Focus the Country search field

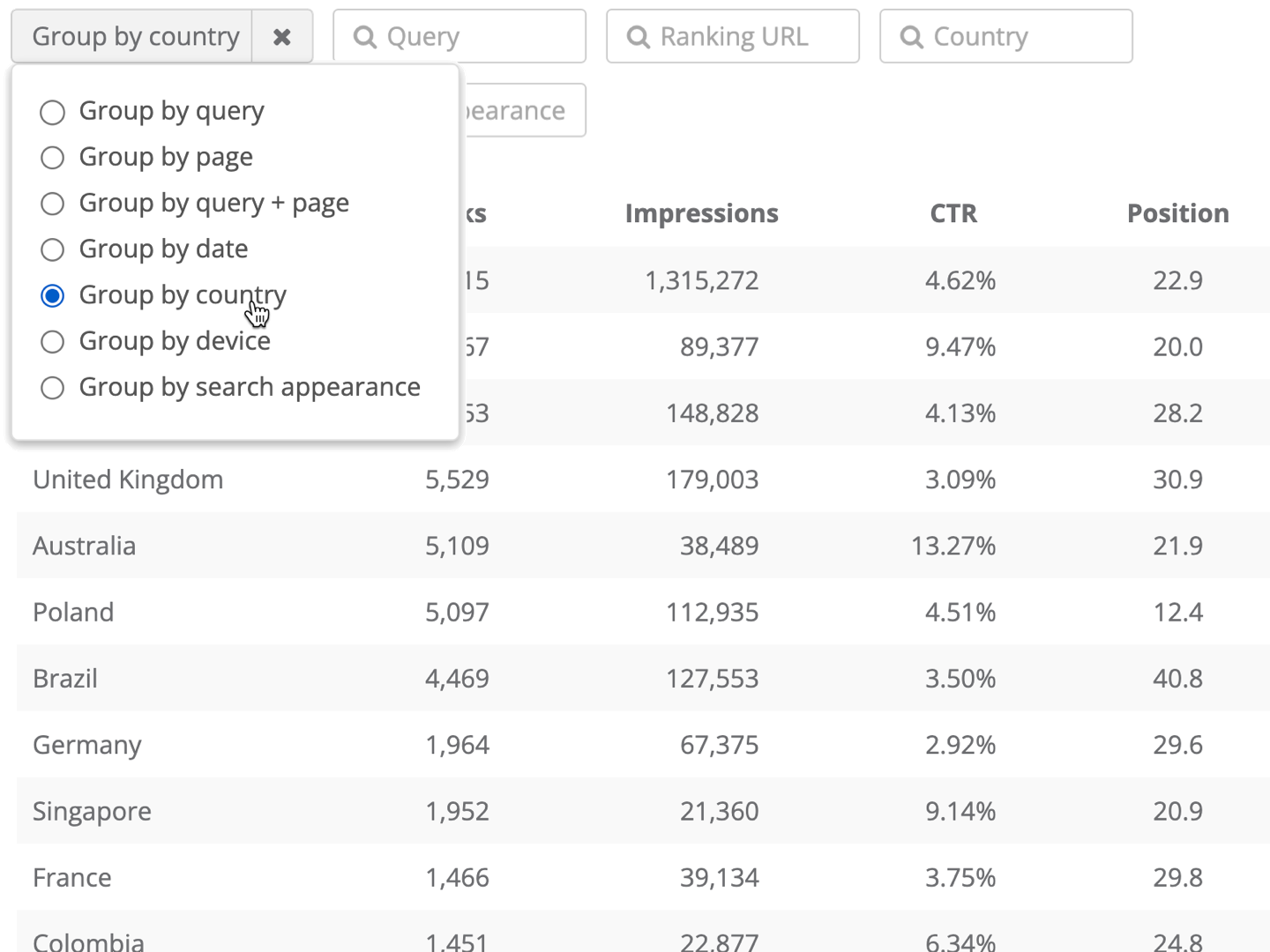[x=1006, y=37]
